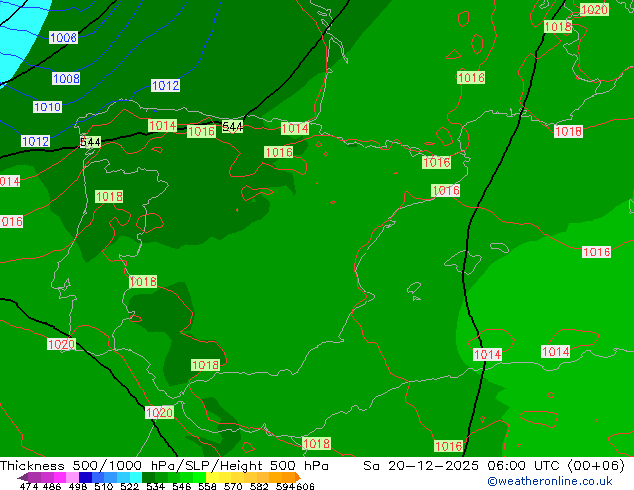Click the blue 1006 isobar label
Viewport: 634px width, 490px height.
click(x=63, y=38)
